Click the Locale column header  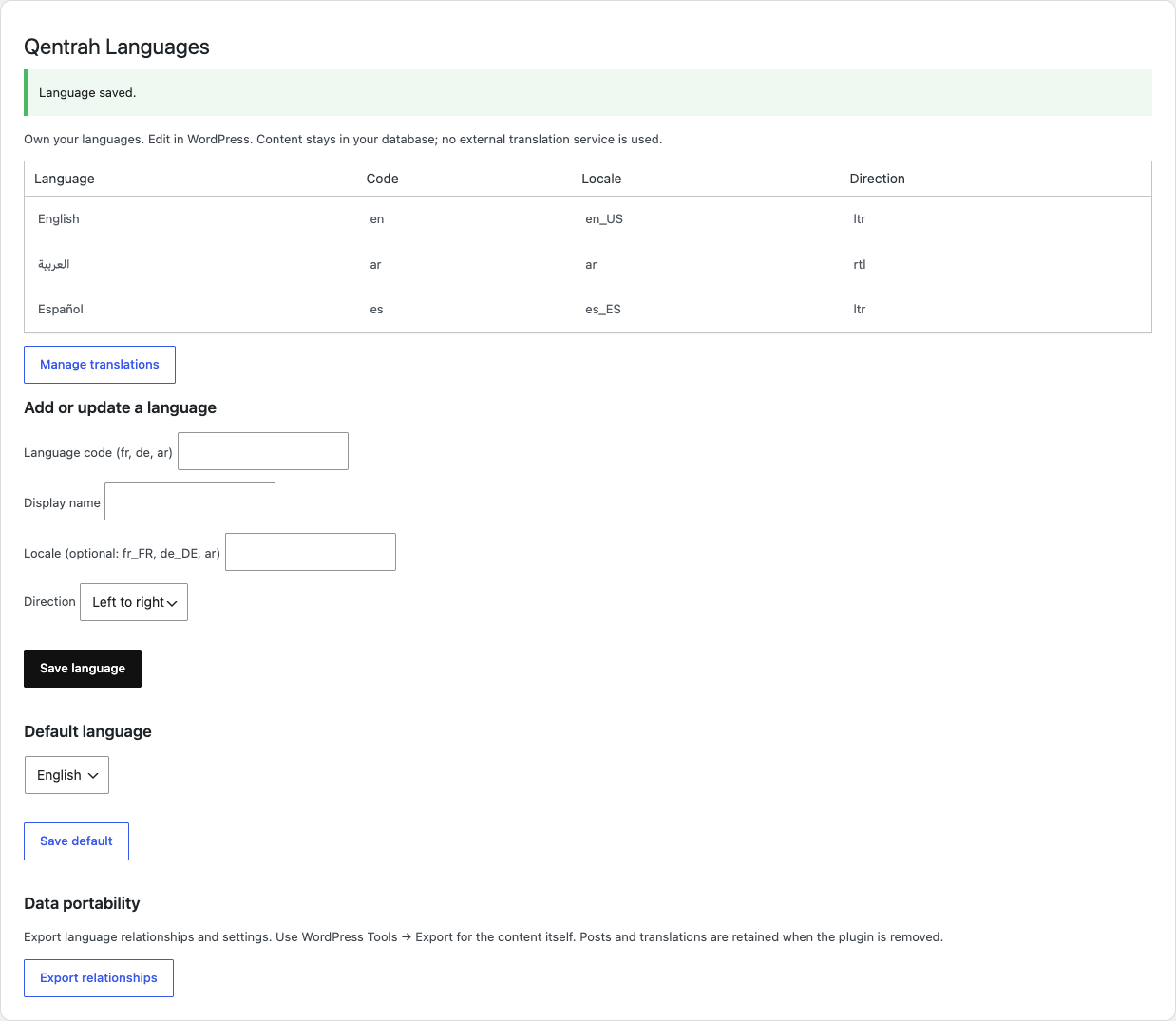(x=601, y=179)
